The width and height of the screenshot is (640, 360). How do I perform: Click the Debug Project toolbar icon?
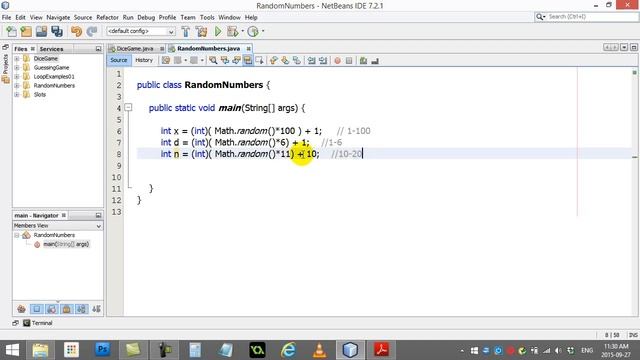coord(233,31)
